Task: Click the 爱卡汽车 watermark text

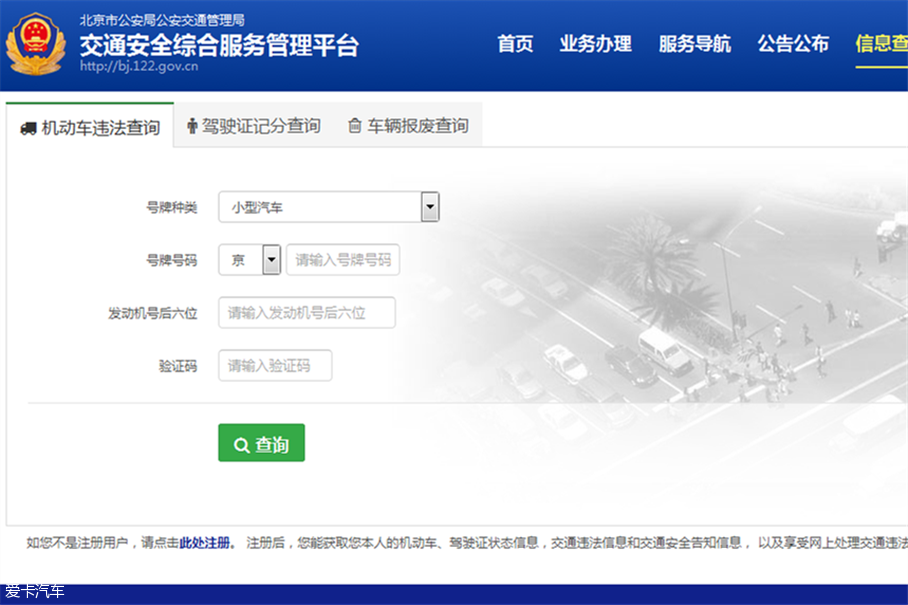Action: pos(35,591)
